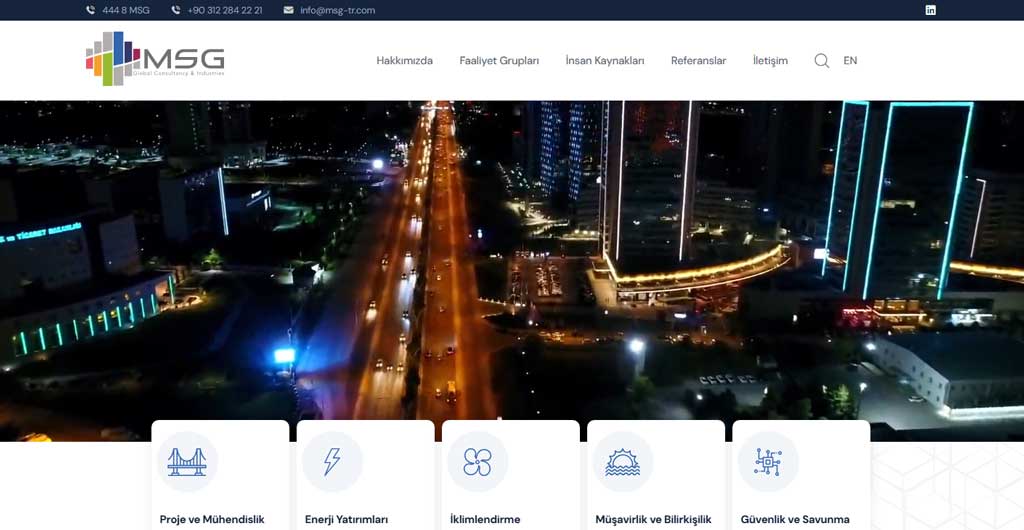This screenshot has height=530, width=1024.
Task: Open the İnsan Kaynakları menu
Action: tap(605, 61)
